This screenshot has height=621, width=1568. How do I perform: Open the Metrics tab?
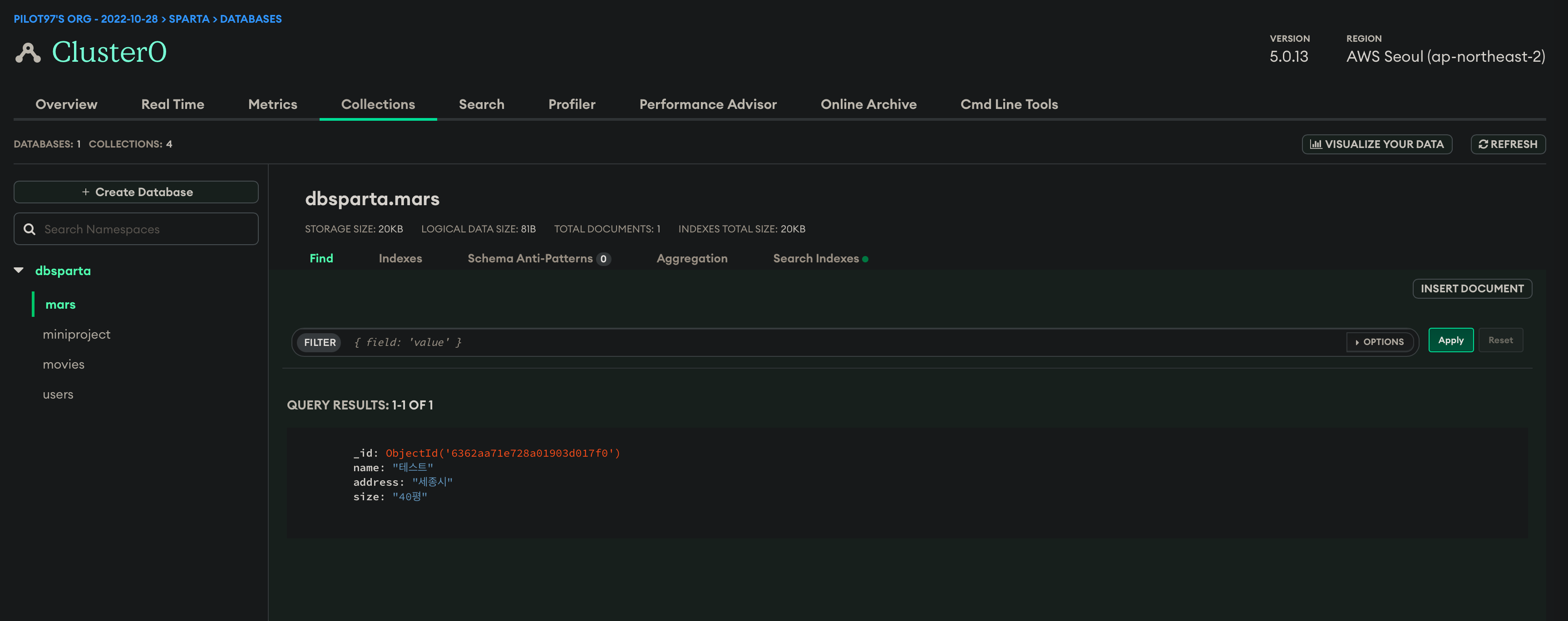273,104
